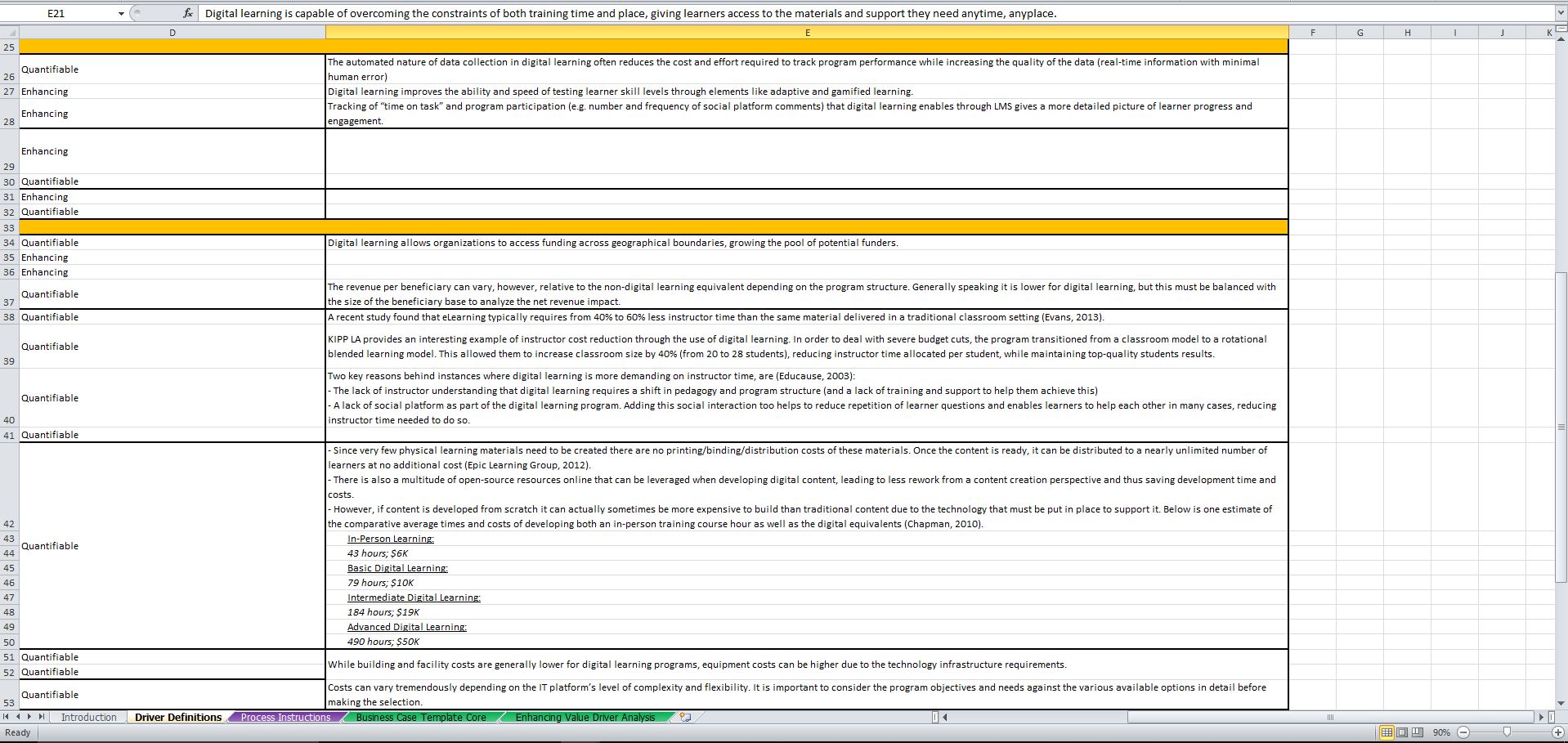Click the Name Box showing E21

[x=56, y=13]
